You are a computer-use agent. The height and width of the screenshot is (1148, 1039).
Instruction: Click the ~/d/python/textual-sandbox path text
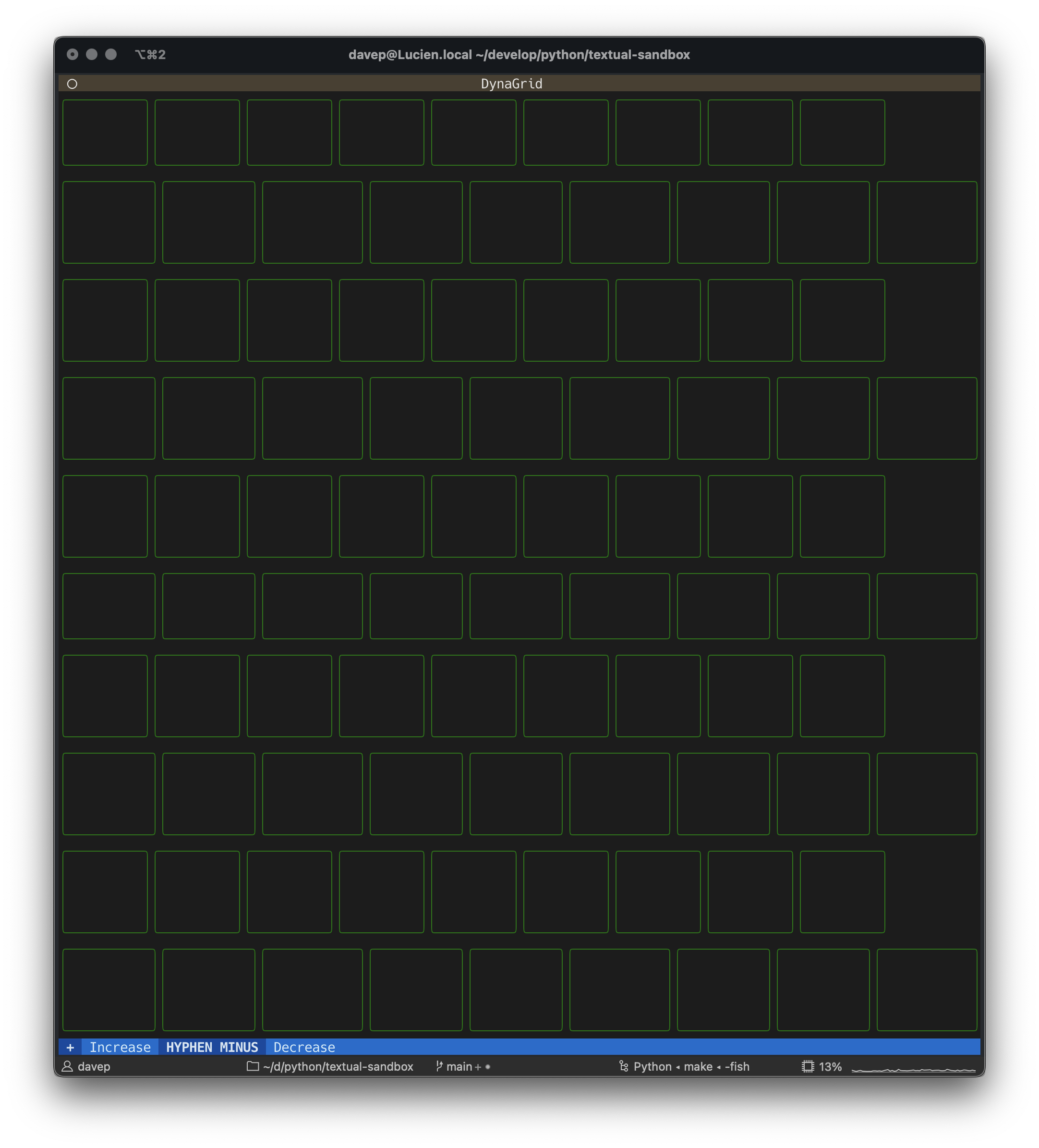[338, 1066]
